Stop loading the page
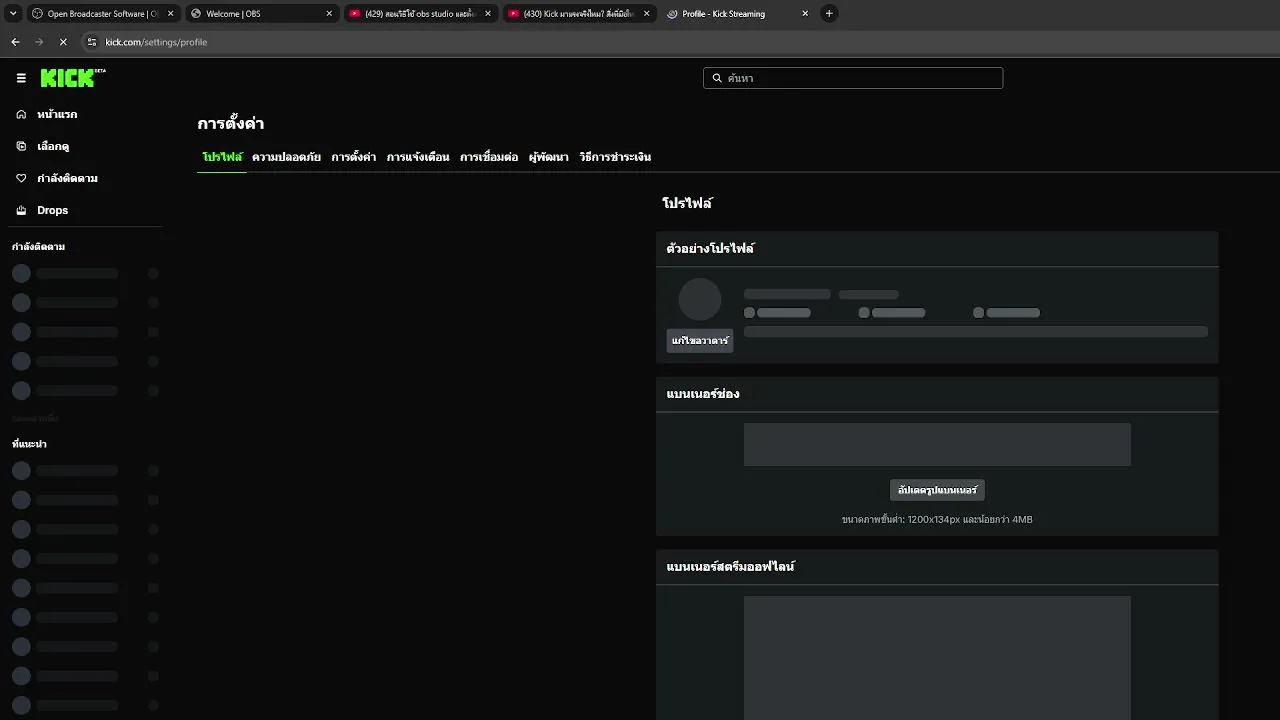Image resolution: width=1280 pixels, height=720 pixels. (63, 42)
